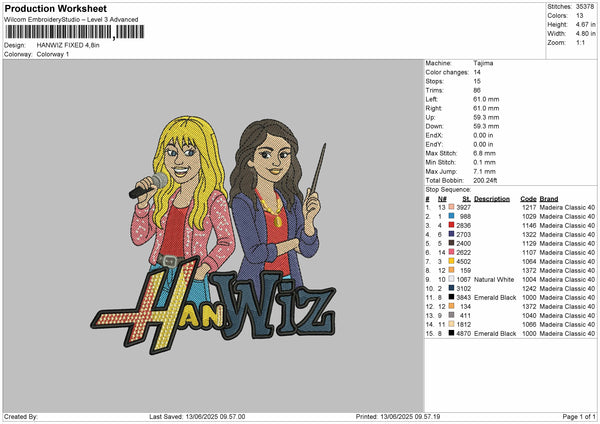Select the black swatch next to 4870
This screenshot has height=424, width=600.
pos(451,333)
